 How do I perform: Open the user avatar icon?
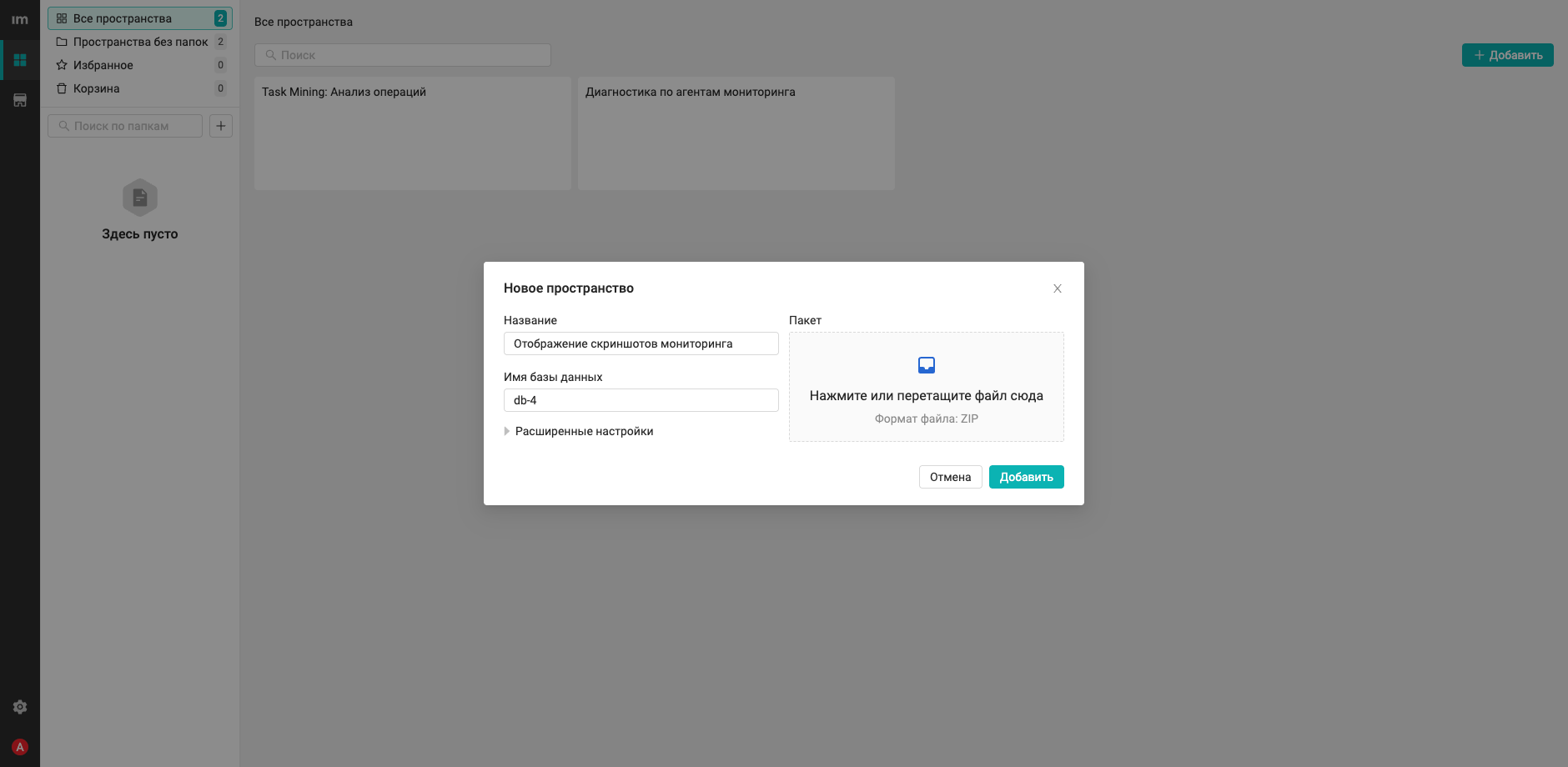(x=20, y=747)
